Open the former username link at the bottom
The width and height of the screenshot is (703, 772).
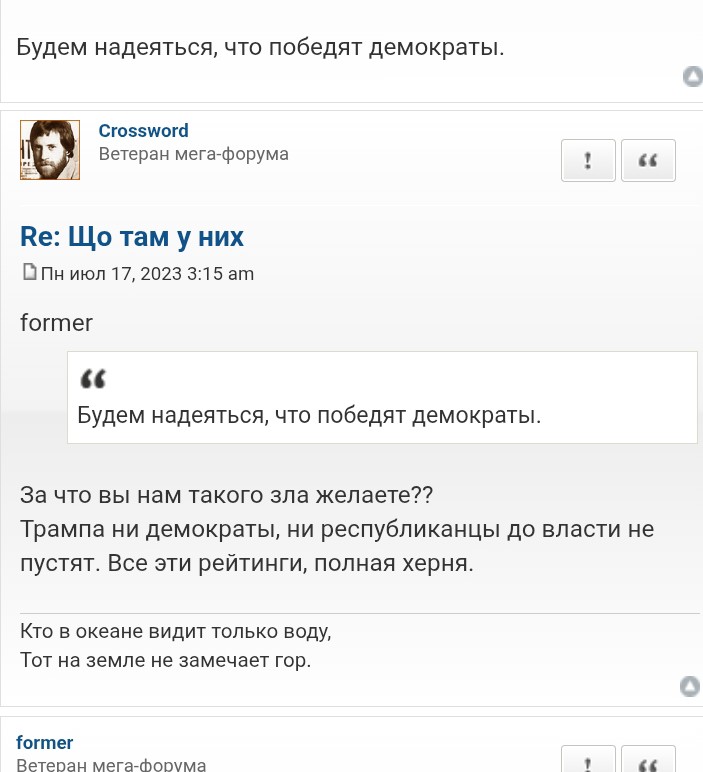45,743
